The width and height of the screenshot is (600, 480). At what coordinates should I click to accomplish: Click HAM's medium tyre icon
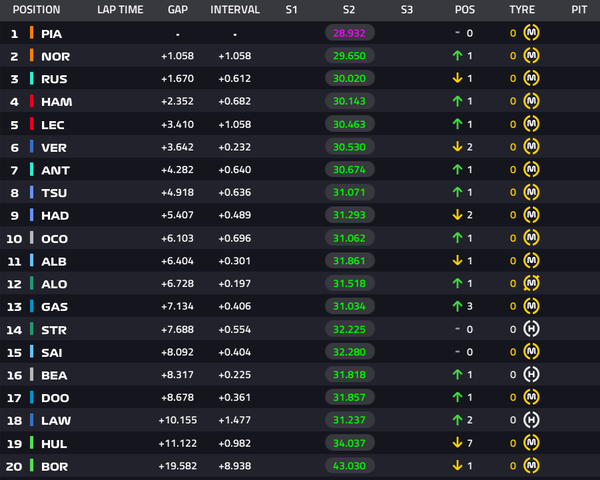coord(531,101)
